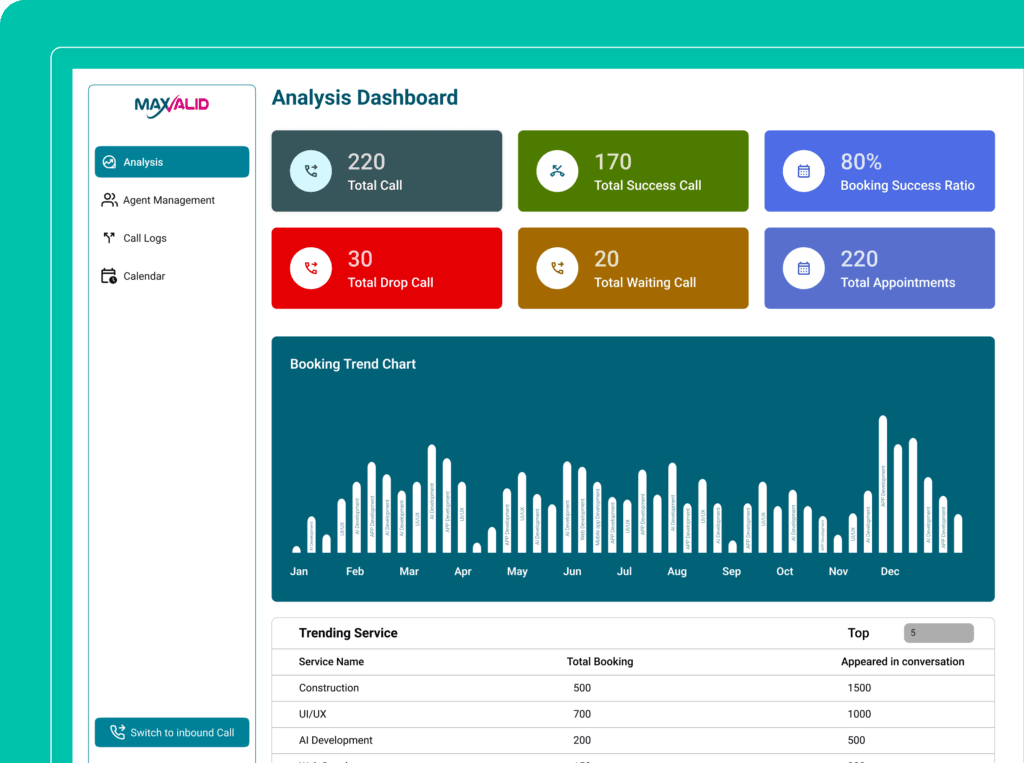Screen dimensions: 1024x763
Task: Click the Total Success Call icon
Action: (557, 171)
